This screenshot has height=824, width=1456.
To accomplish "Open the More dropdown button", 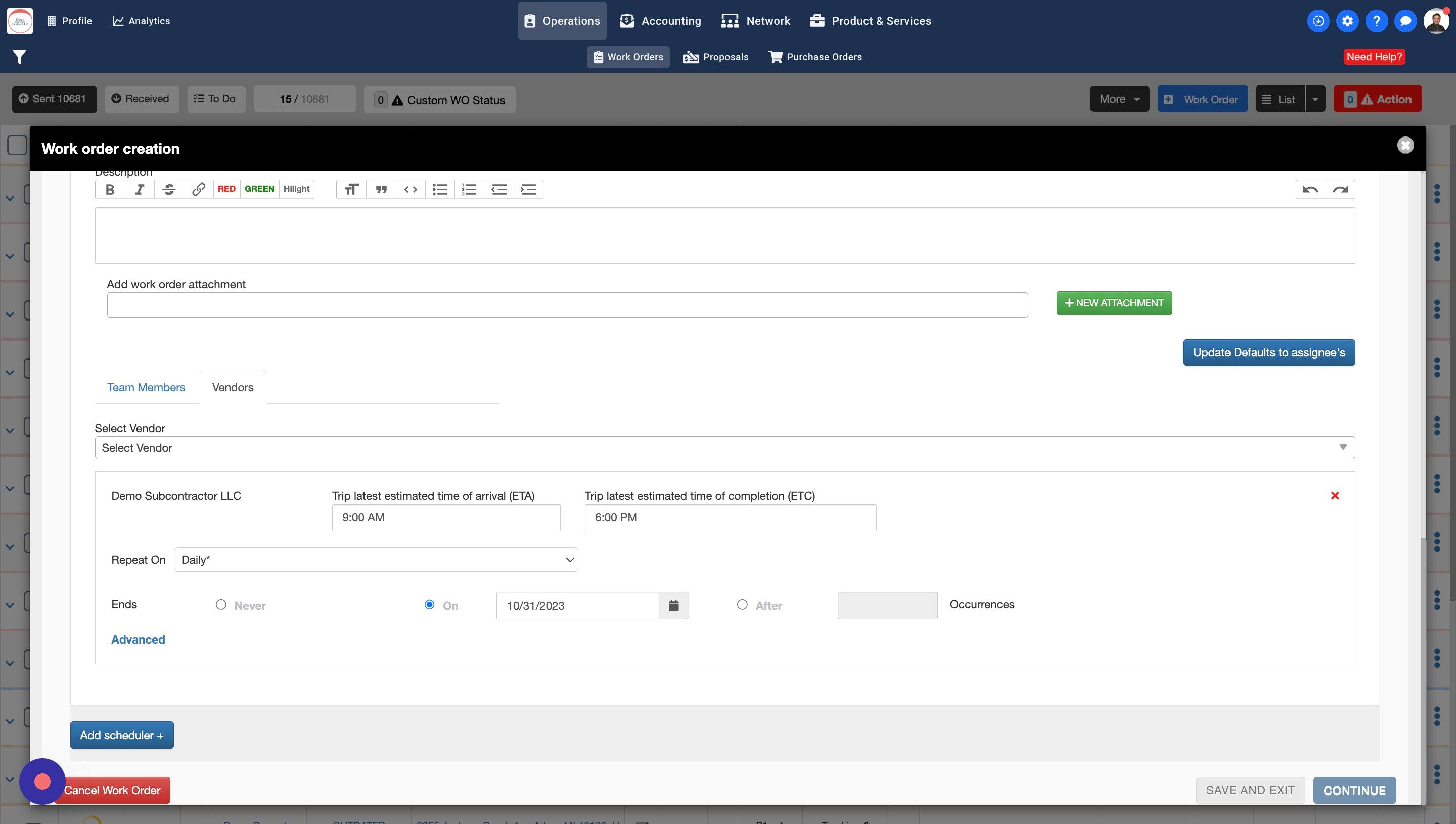I will [1119, 99].
